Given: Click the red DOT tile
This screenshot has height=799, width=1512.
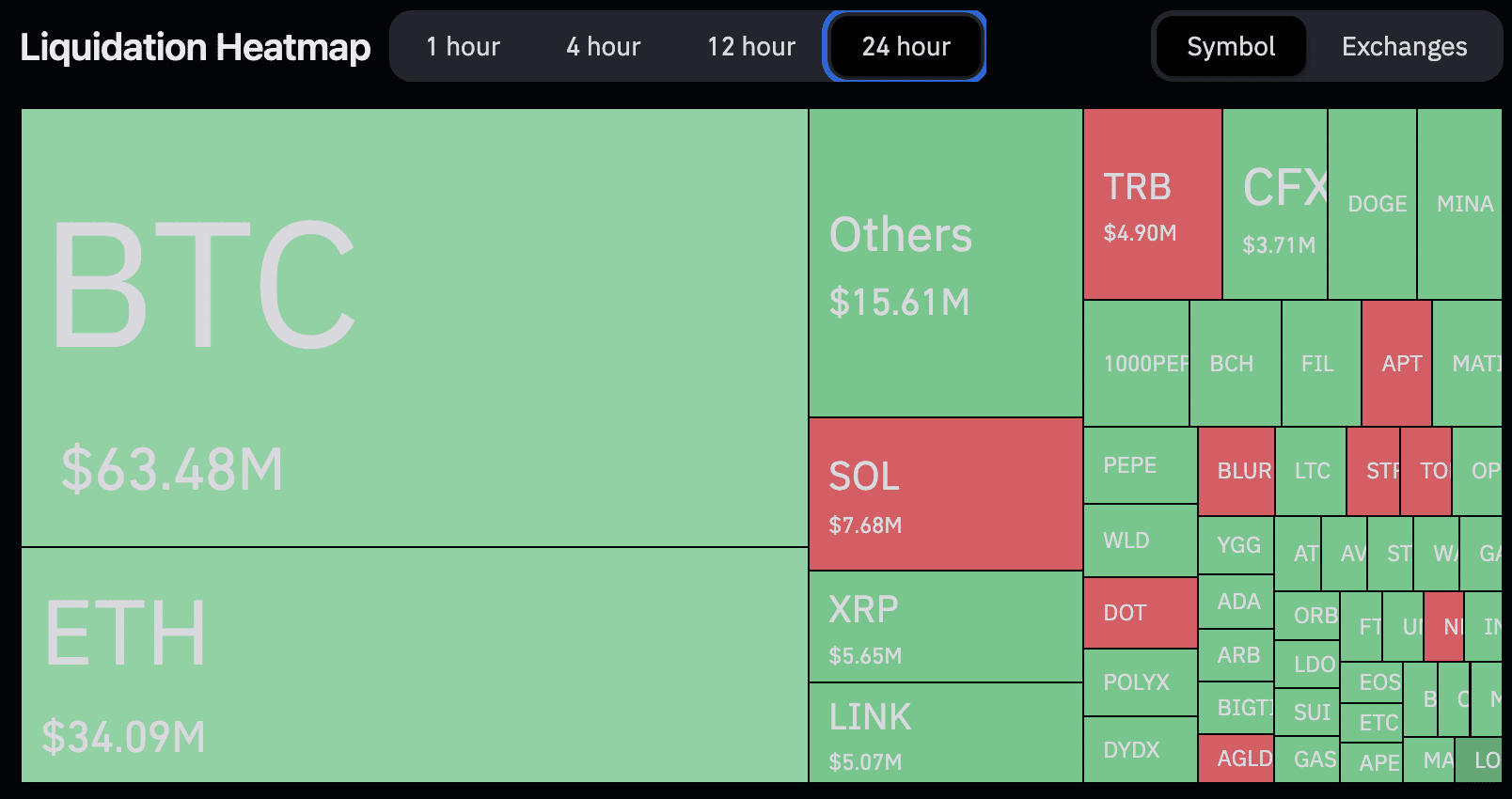Looking at the screenshot, I should click(x=1140, y=613).
